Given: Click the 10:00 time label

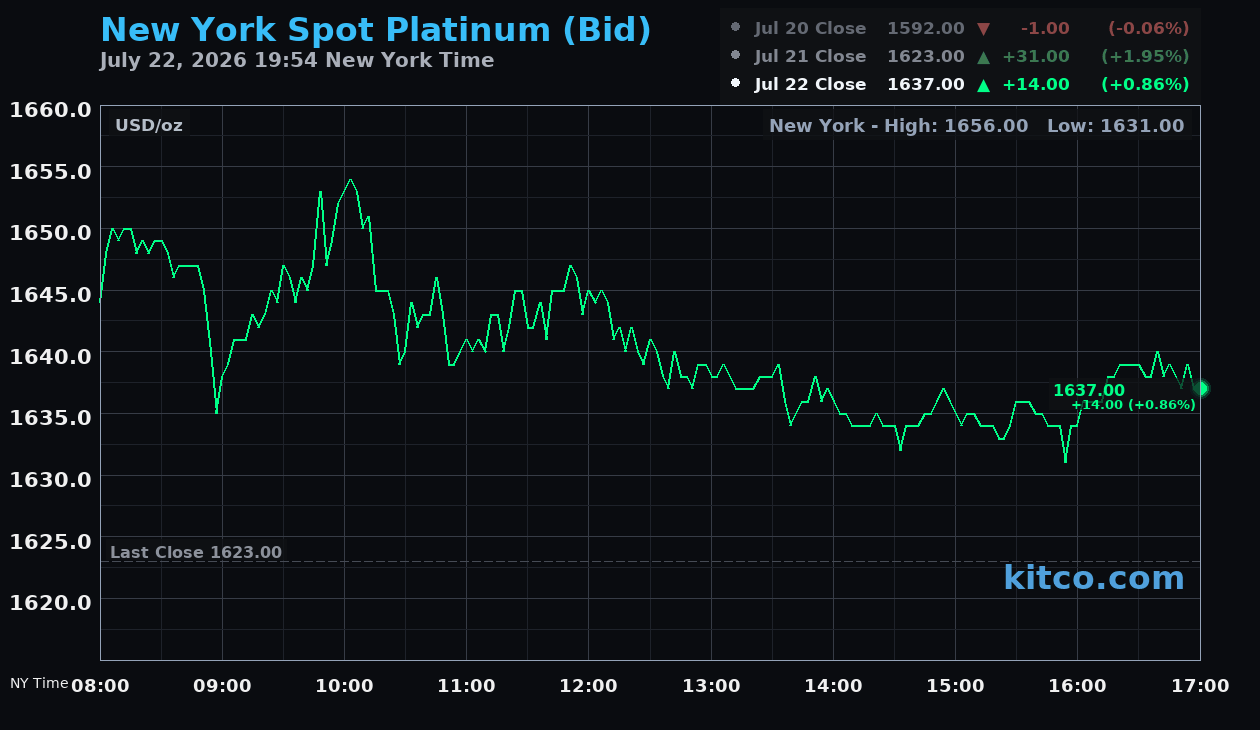Looking at the screenshot, I should click(x=344, y=686).
